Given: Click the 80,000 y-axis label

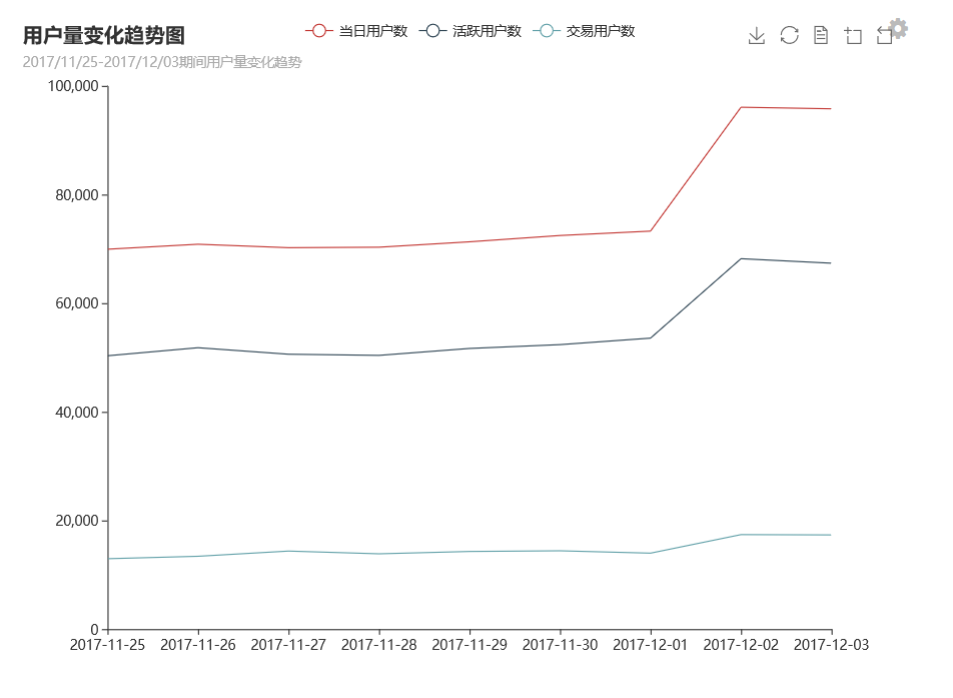Looking at the screenshot, I should coord(77,195).
